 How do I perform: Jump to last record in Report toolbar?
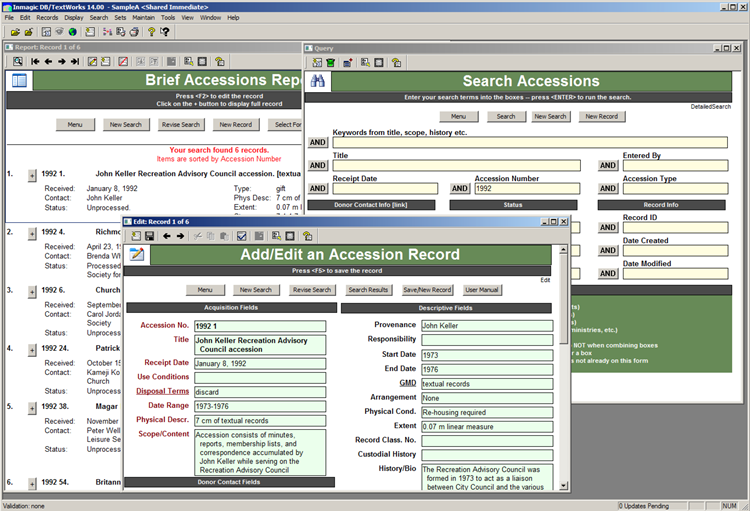click(75, 62)
